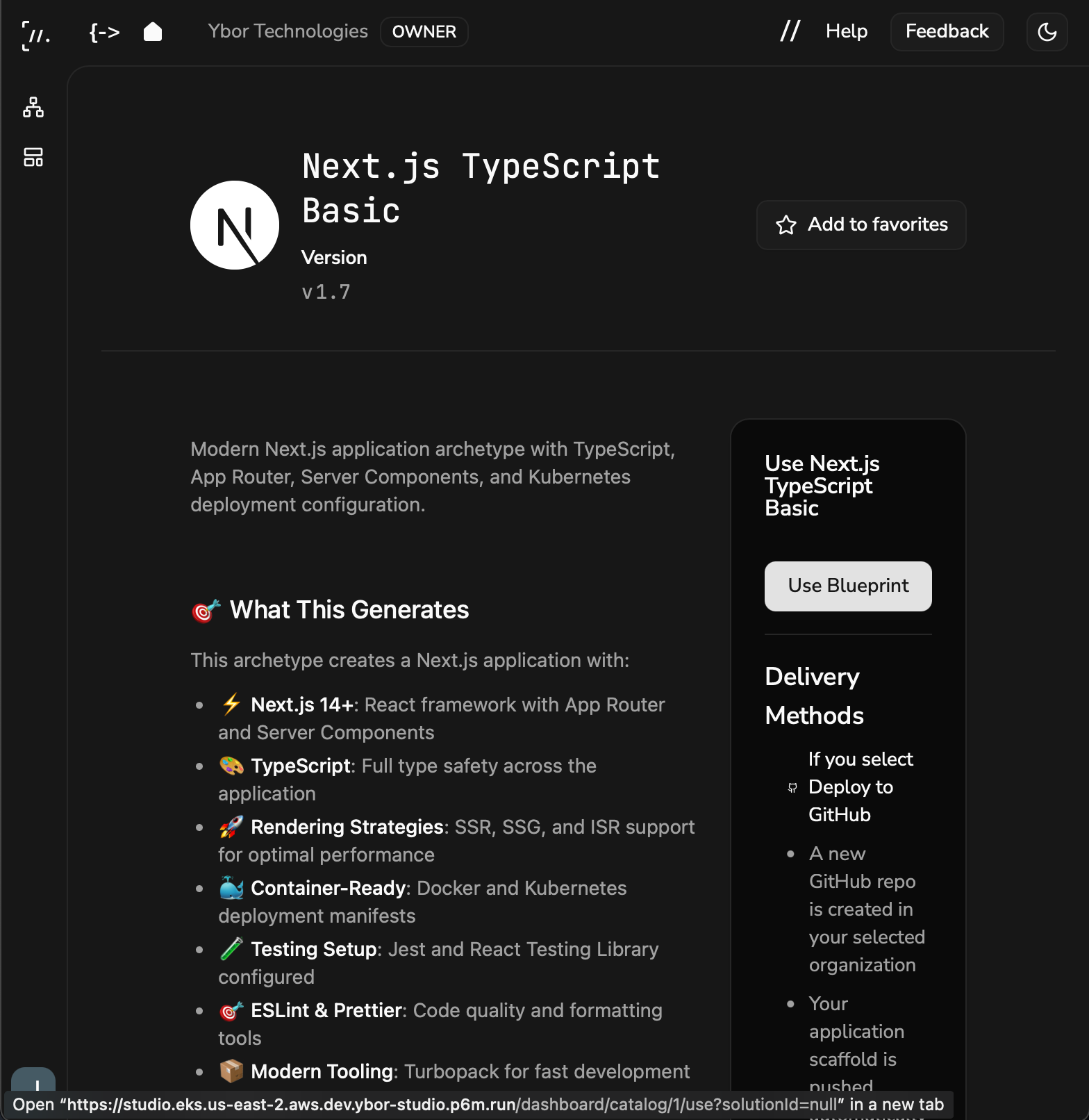
Task: Click the Delivery Methods heading
Action: [814, 696]
